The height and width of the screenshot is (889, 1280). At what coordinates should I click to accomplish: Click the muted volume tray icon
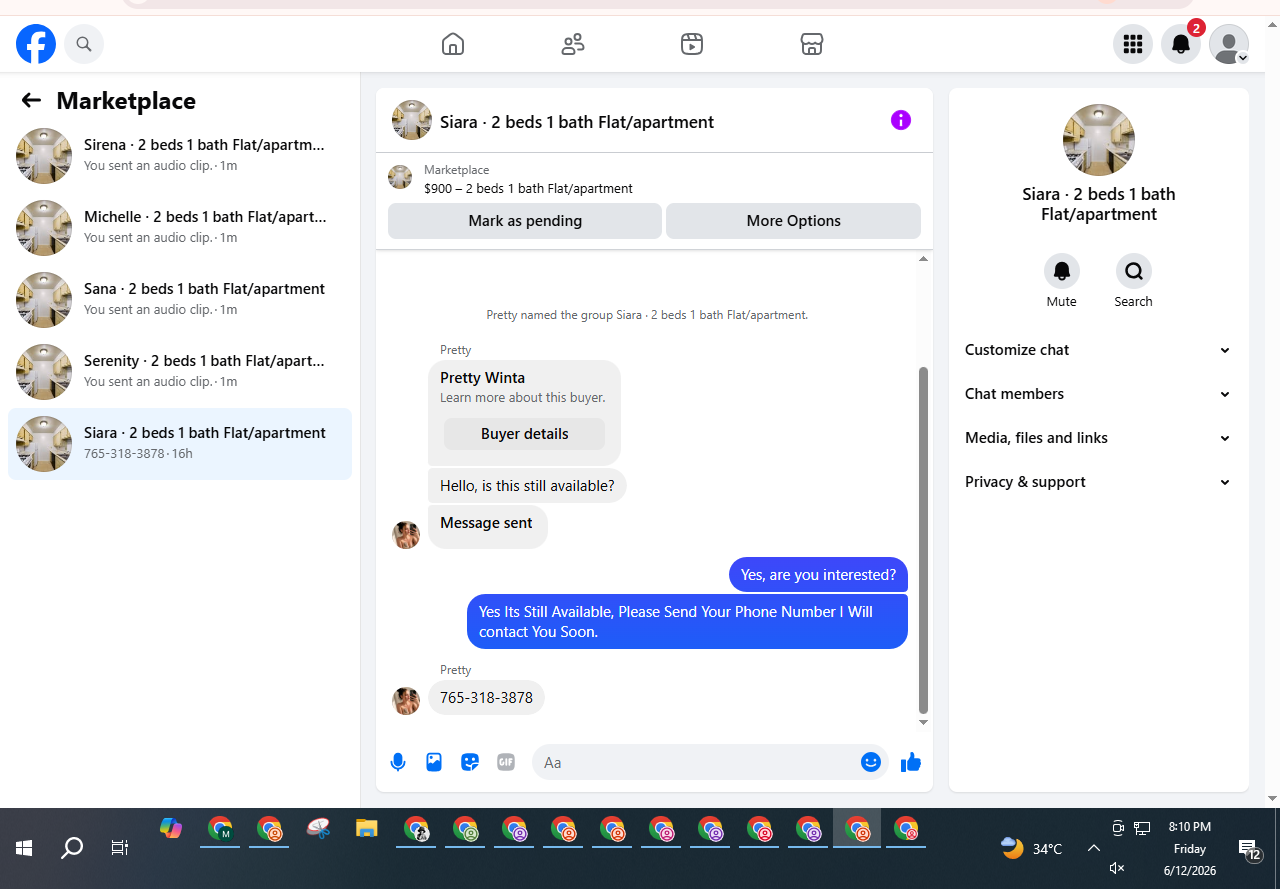pos(1118,868)
